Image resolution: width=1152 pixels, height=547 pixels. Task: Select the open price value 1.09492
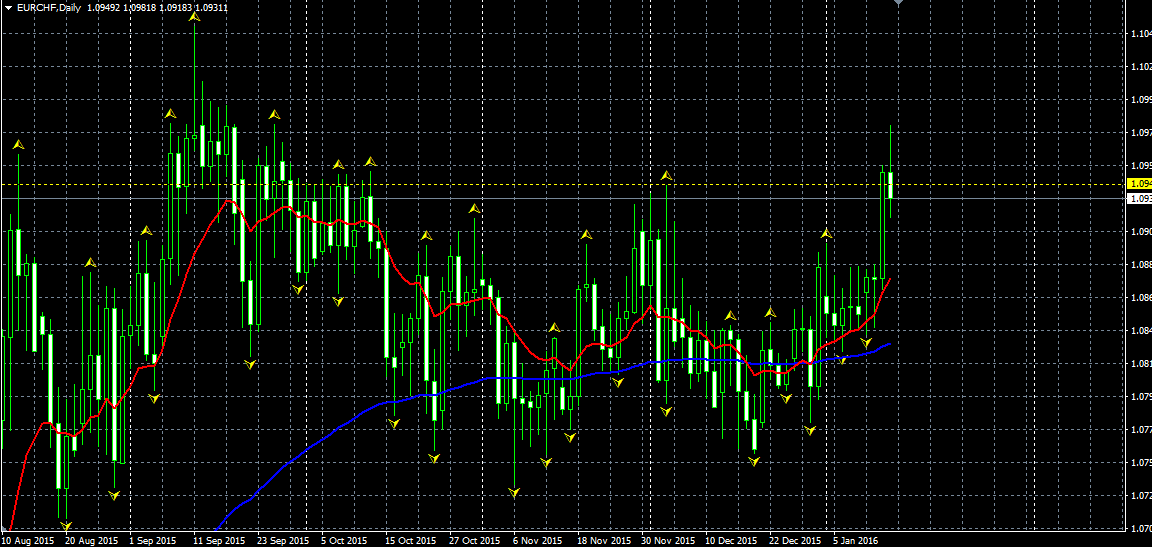(104, 8)
